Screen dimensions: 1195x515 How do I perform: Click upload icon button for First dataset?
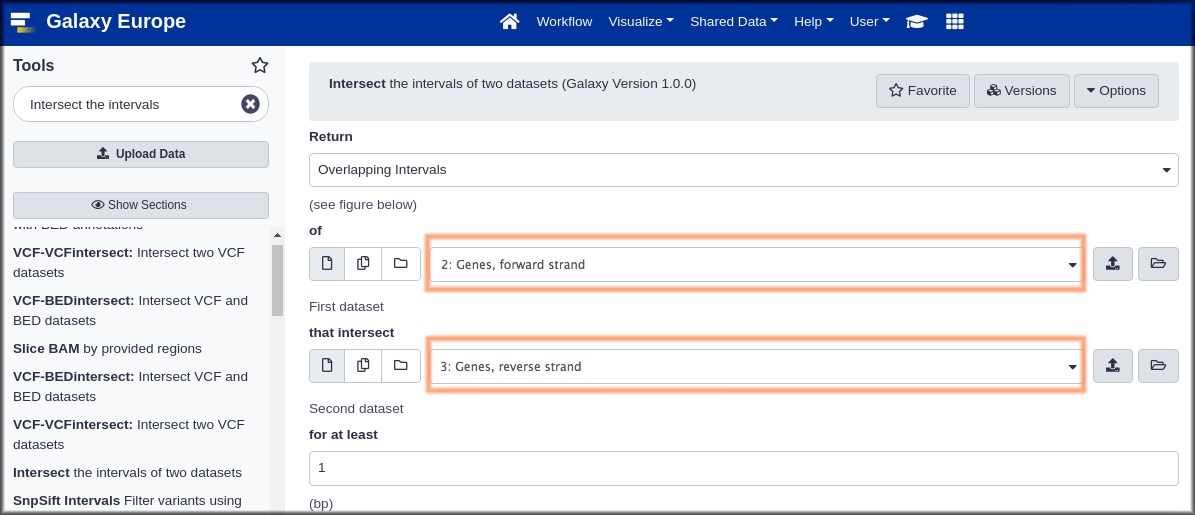1113,264
